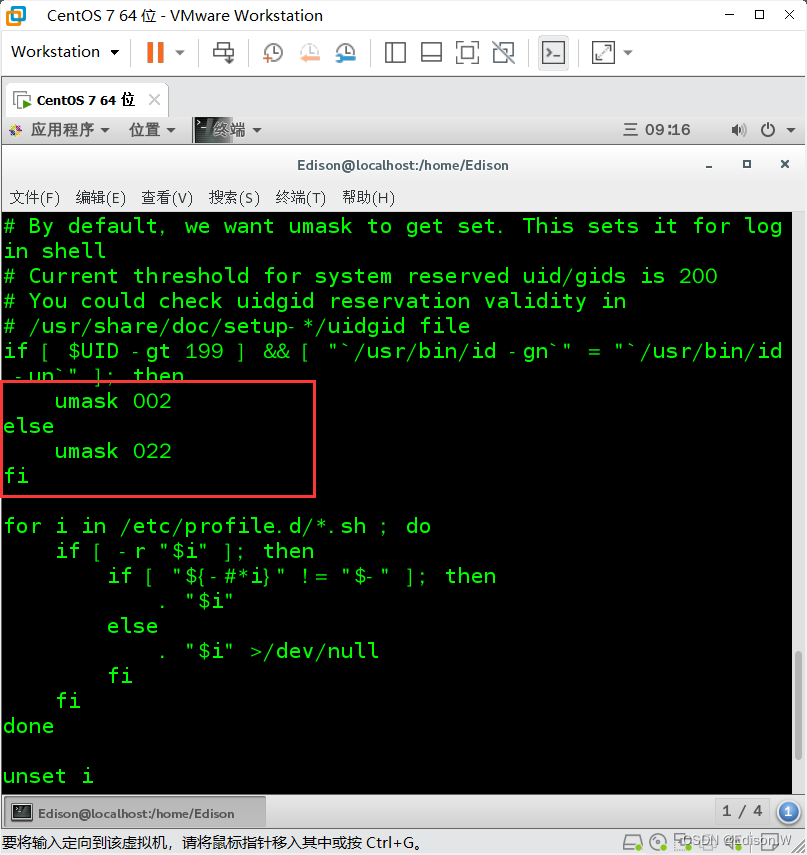This screenshot has height=855, width=807.
Task: Close the Edison@localhost terminal window
Action: point(785,164)
